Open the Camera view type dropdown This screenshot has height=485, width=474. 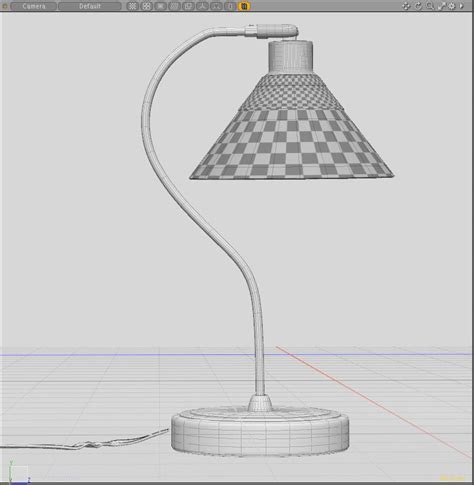pos(33,6)
